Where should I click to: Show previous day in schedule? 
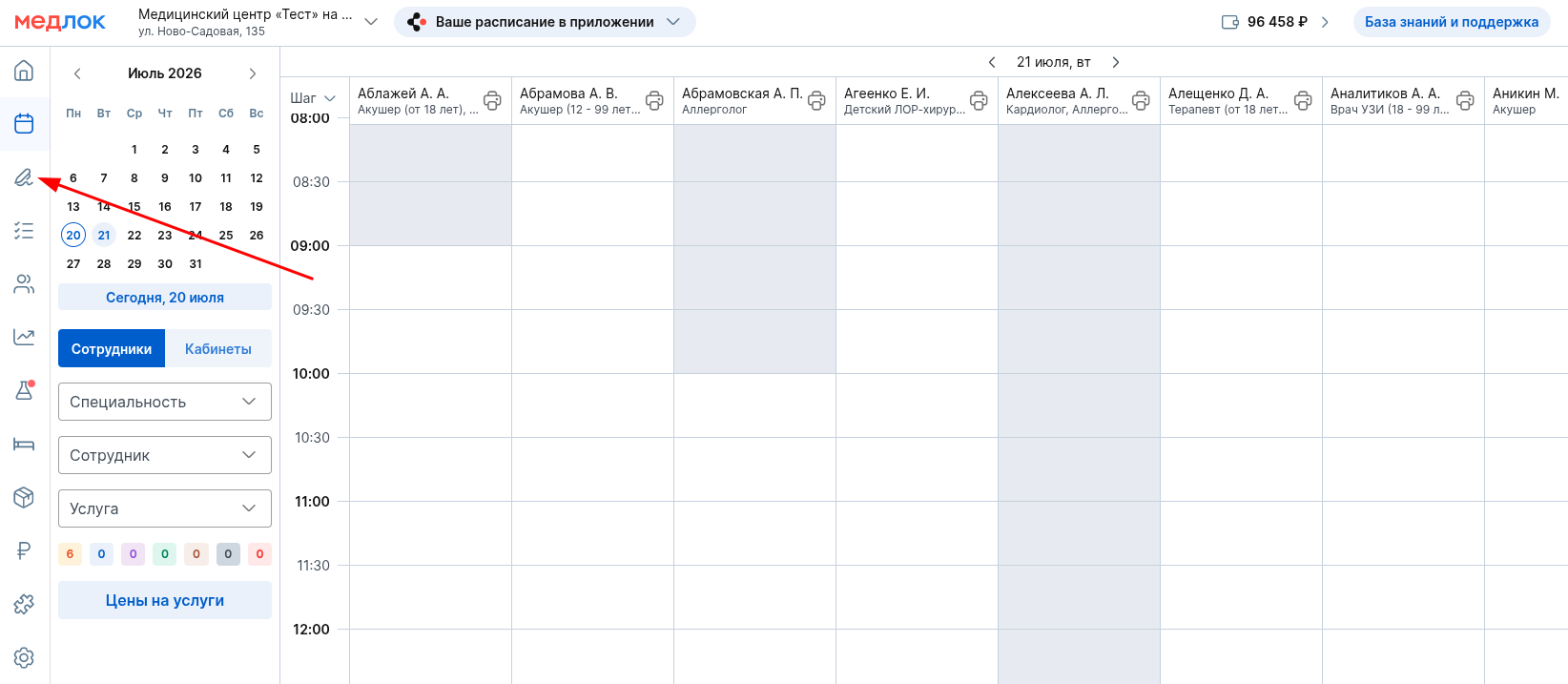(992, 62)
